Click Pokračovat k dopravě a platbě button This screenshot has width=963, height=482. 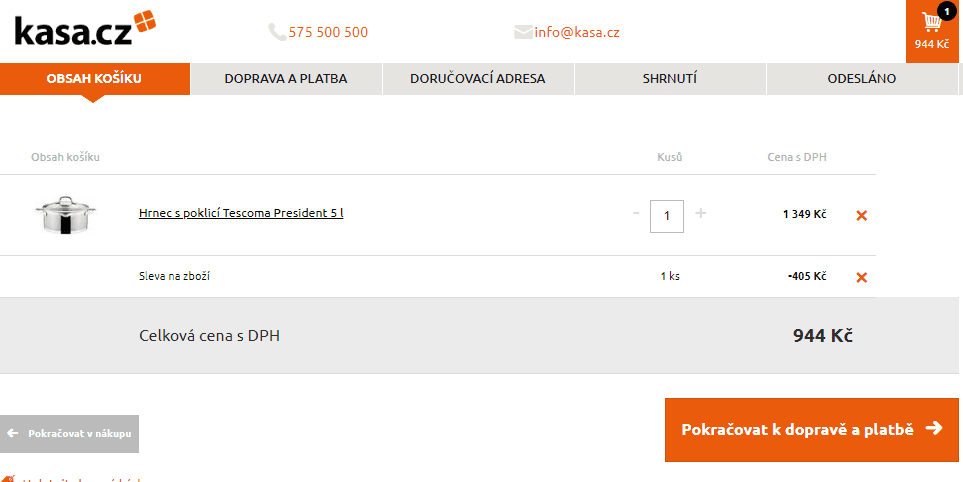coord(812,430)
